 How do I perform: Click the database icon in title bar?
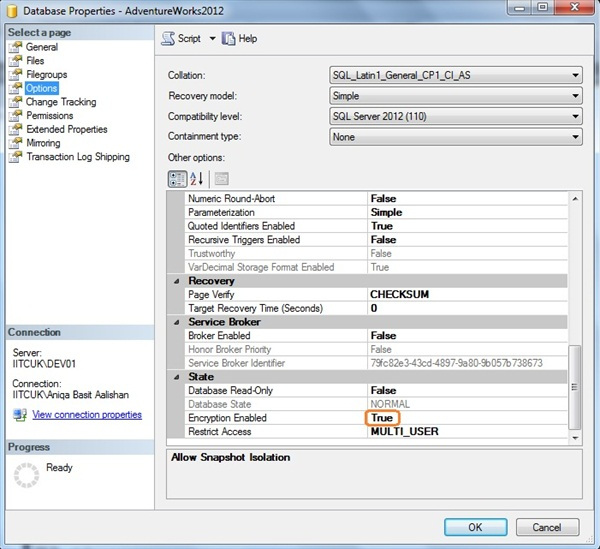click(x=12, y=11)
